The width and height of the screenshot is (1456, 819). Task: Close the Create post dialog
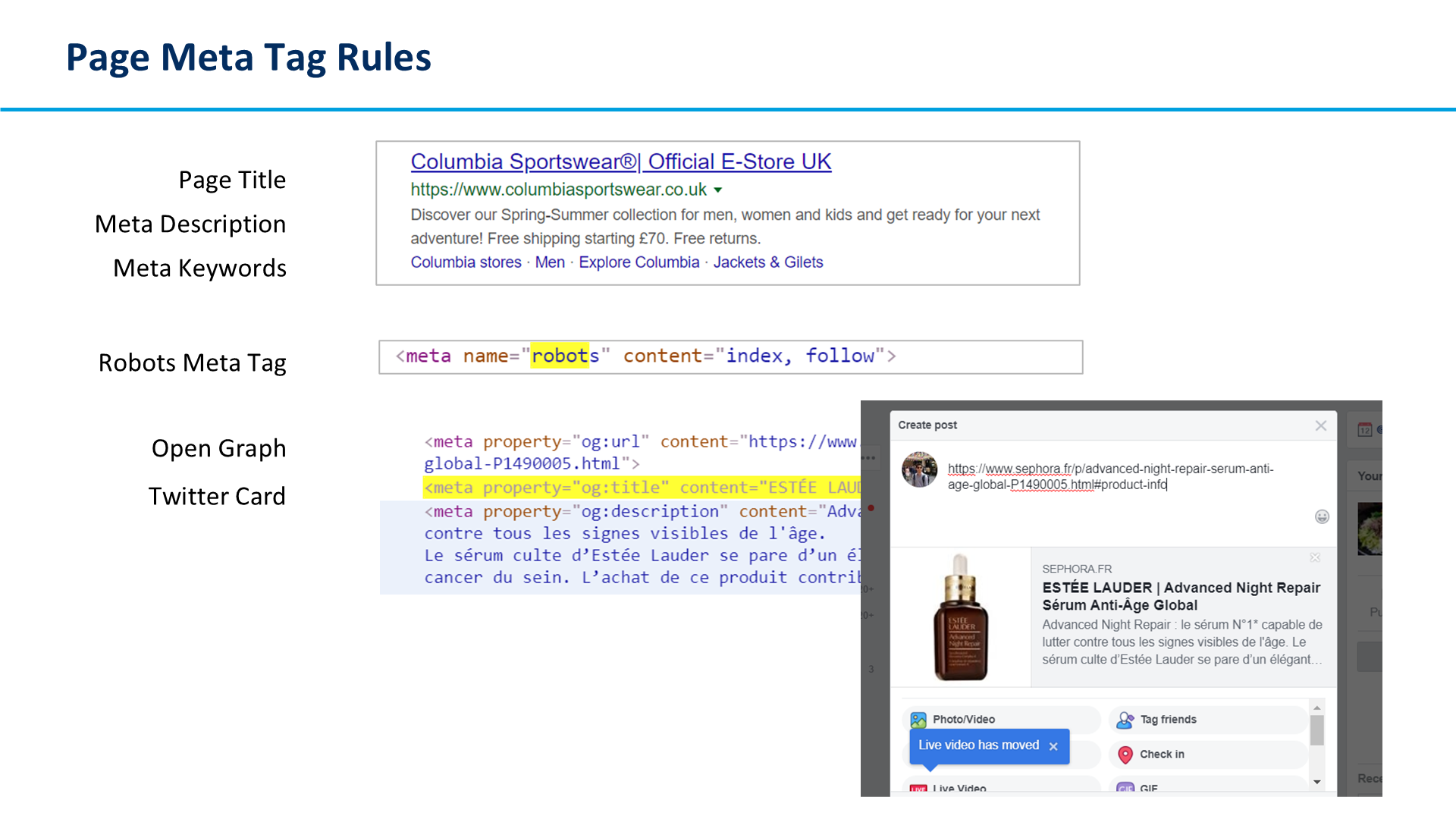1320,425
